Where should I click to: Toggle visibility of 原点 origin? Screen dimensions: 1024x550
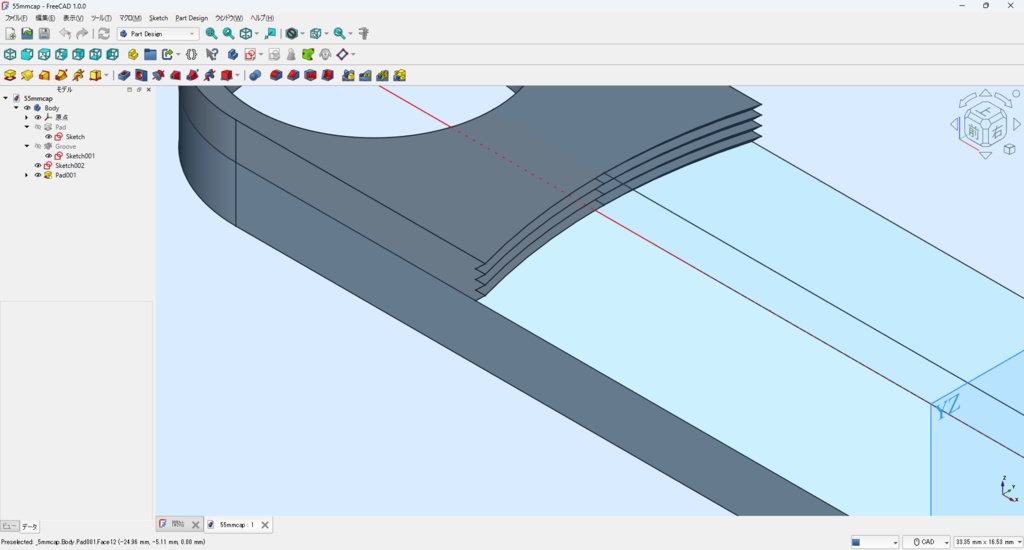pos(38,118)
